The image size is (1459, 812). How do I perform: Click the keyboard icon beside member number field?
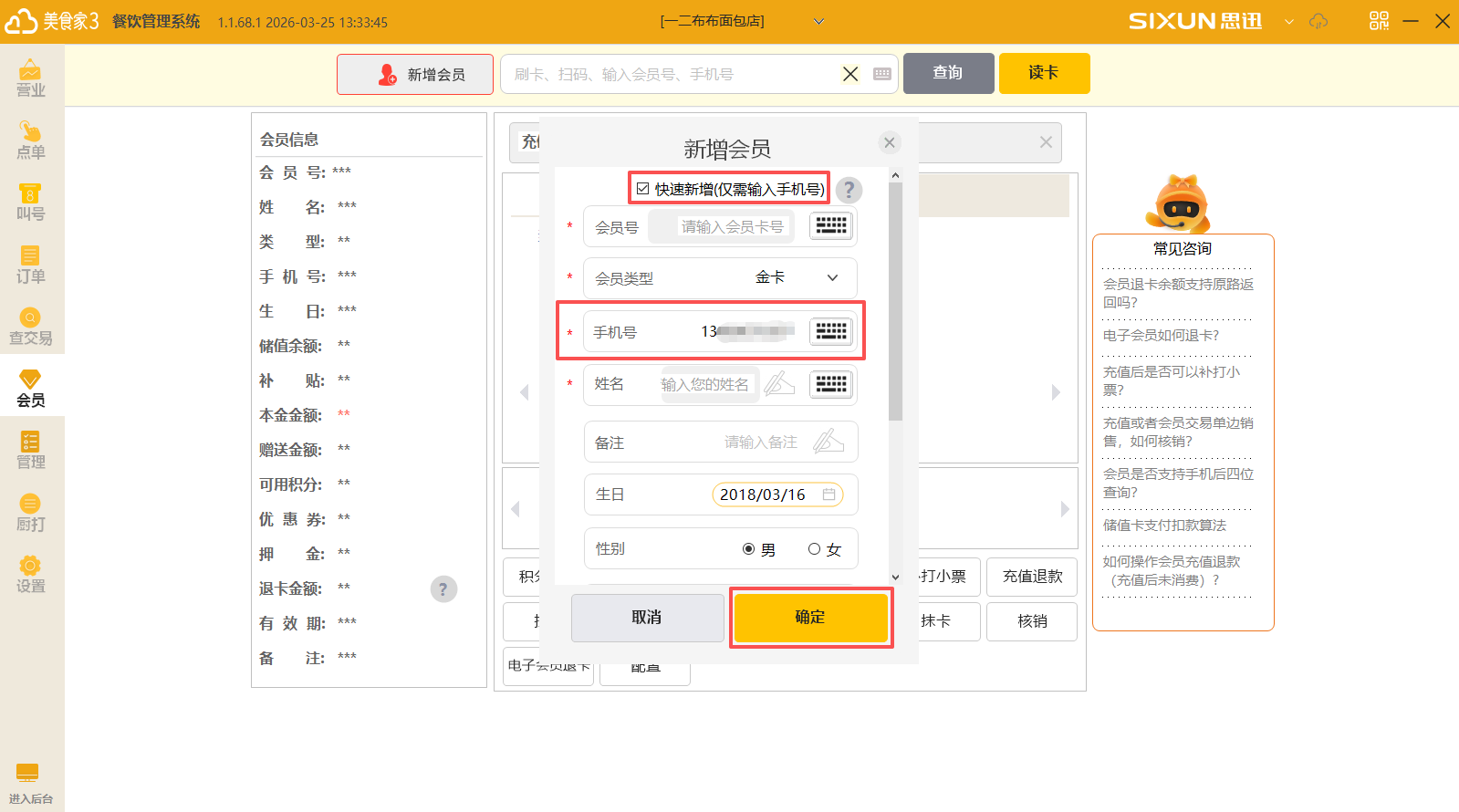pyautogui.click(x=830, y=226)
